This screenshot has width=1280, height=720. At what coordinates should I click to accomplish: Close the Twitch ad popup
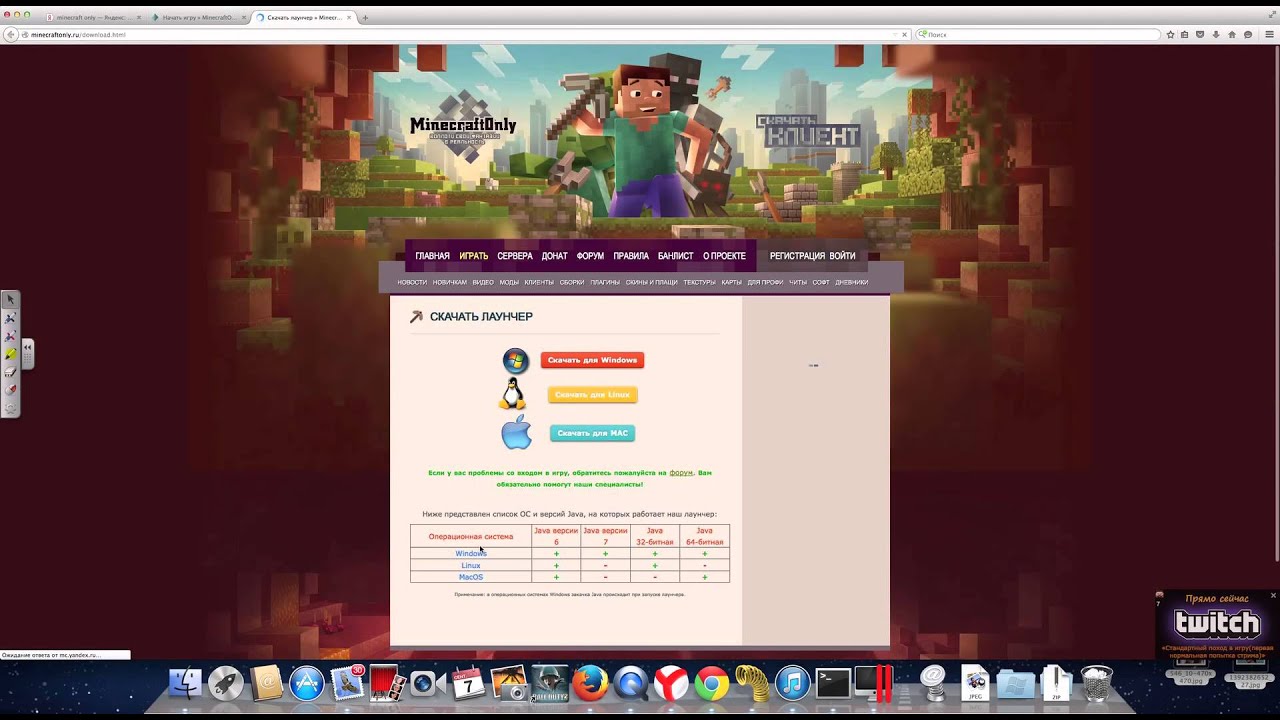coord(1273,595)
